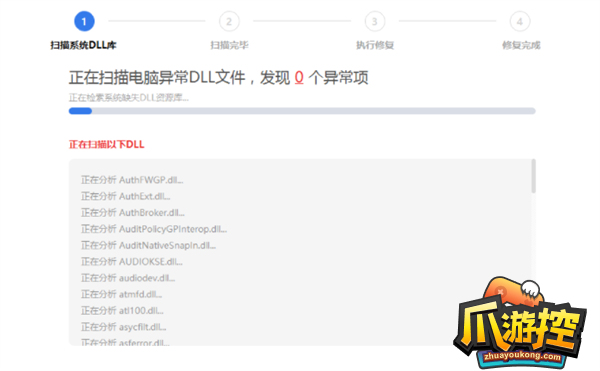Image resolution: width=600 pixels, height=371 pixels.
Task: Select the AUDIOKSE.dll row
Action: (x=132, y=262)
